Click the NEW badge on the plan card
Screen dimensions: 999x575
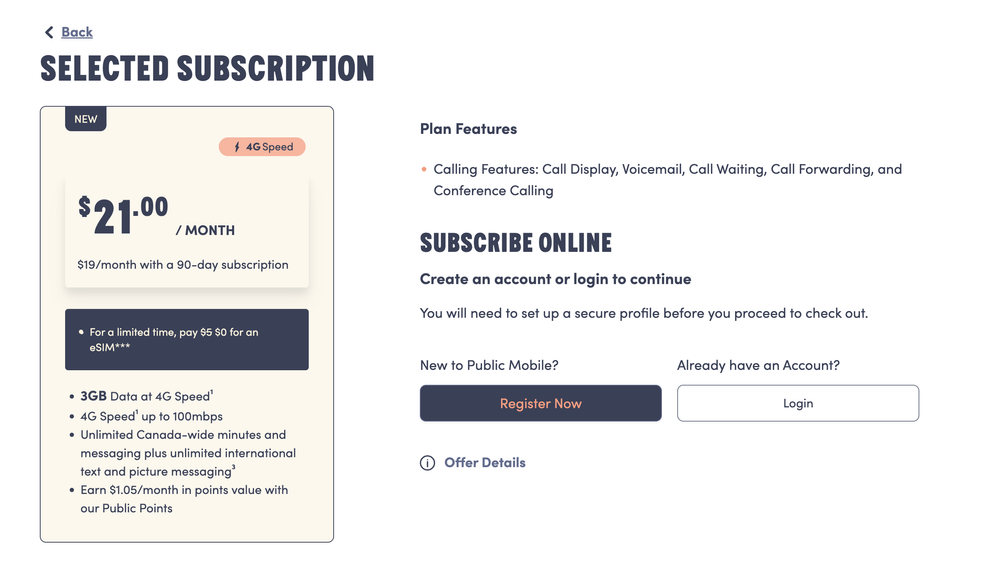click(86, 119)
